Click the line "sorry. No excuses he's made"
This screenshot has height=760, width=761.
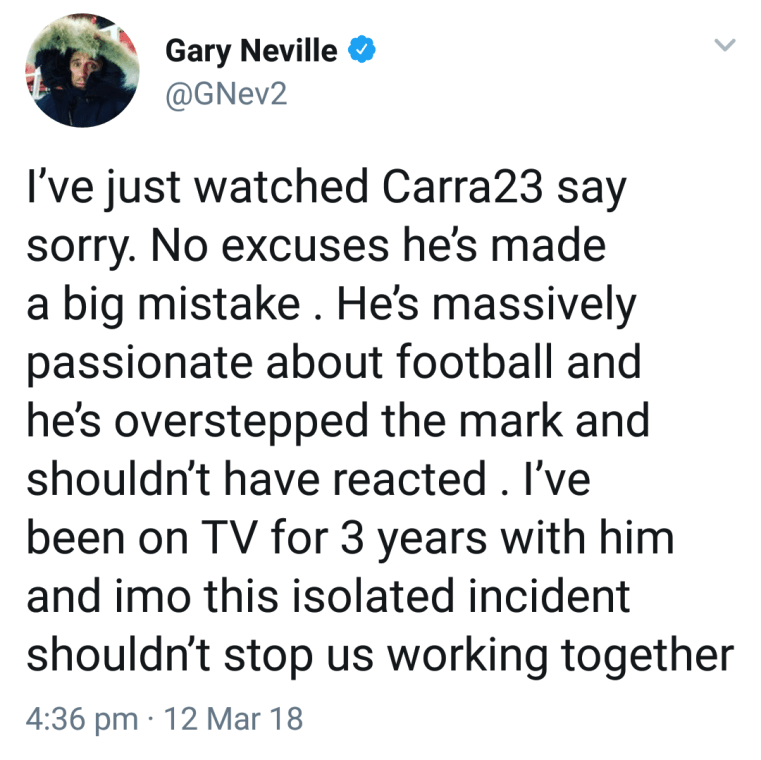point(315,245)
